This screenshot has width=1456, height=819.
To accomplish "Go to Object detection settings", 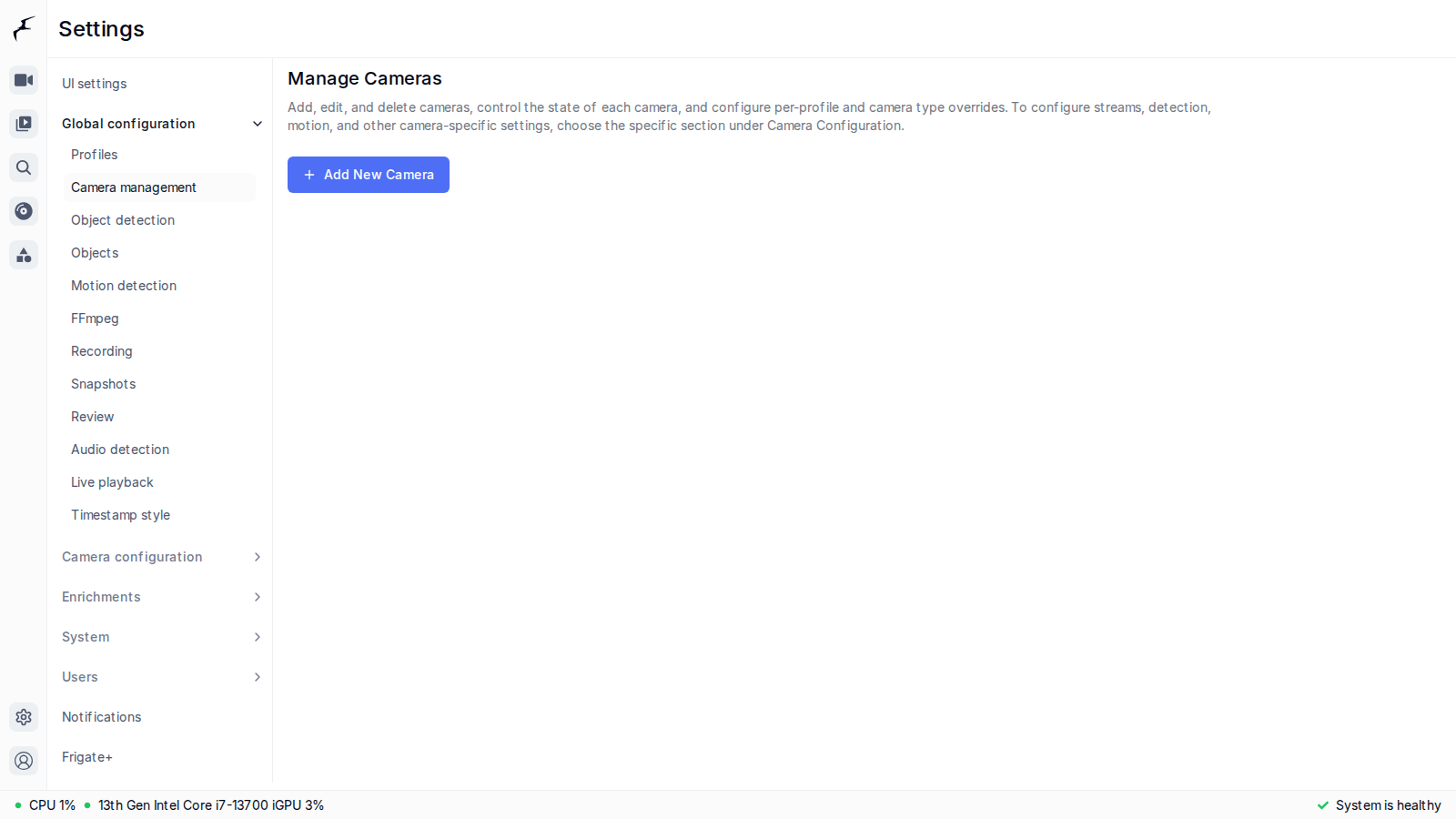I will click(x=159, y=220).
